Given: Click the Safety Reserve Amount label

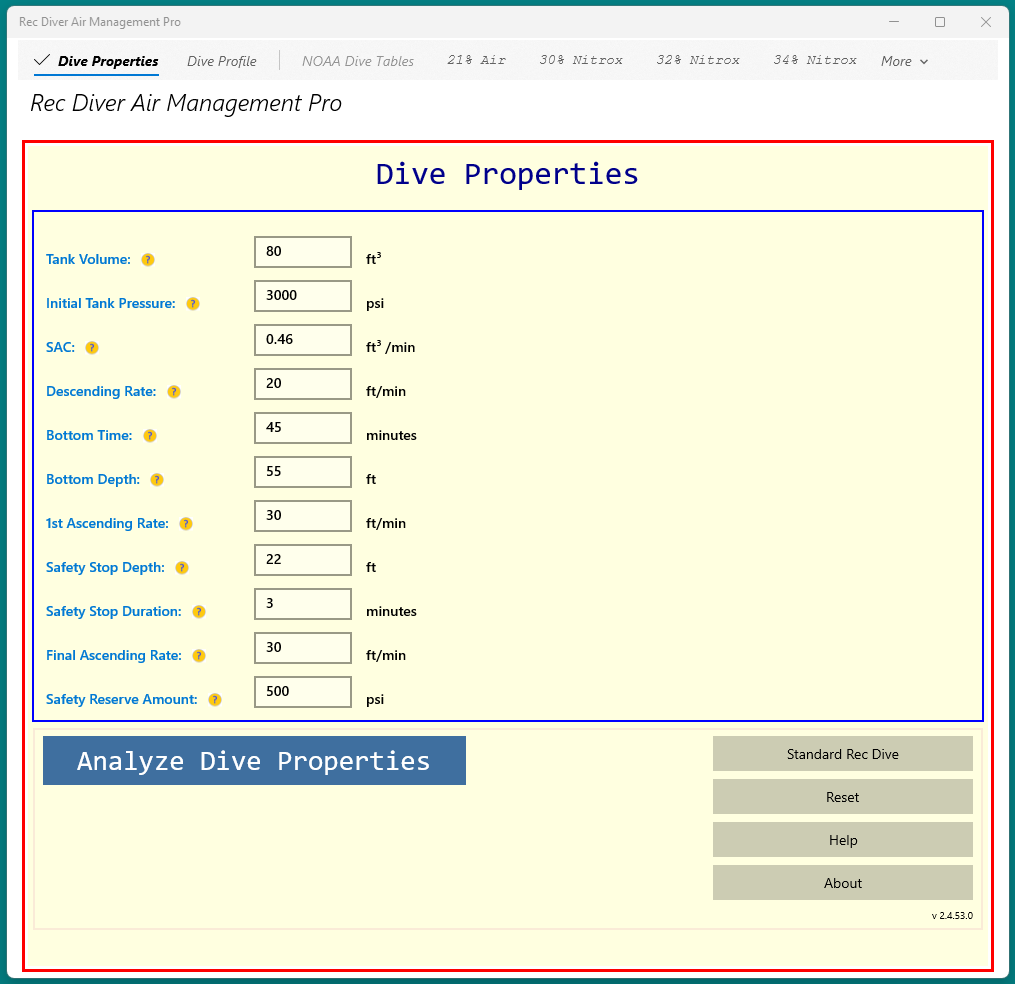Looking at the screenshot, I should pos(122,700).
